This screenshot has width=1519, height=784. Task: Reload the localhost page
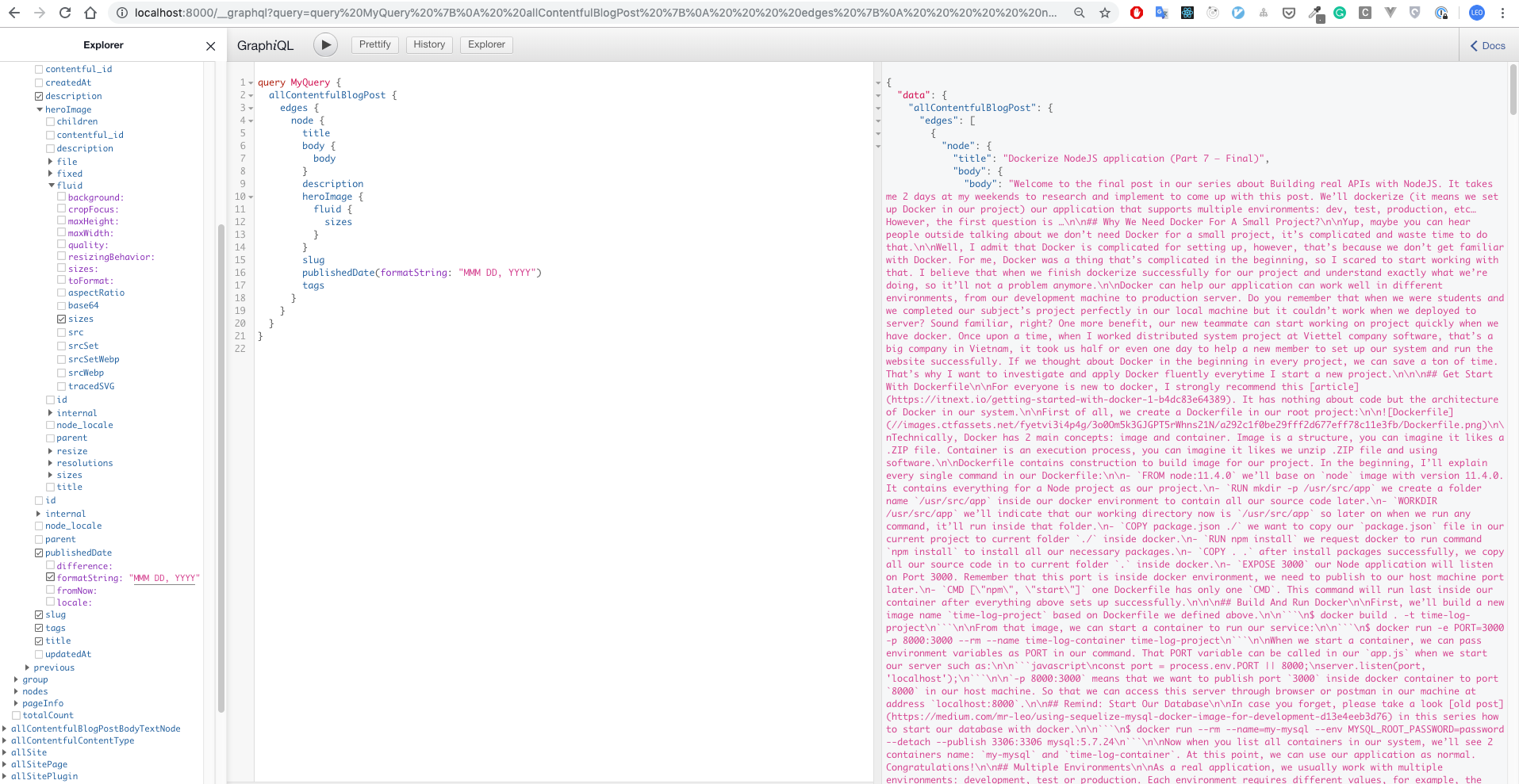coord(65,13)
